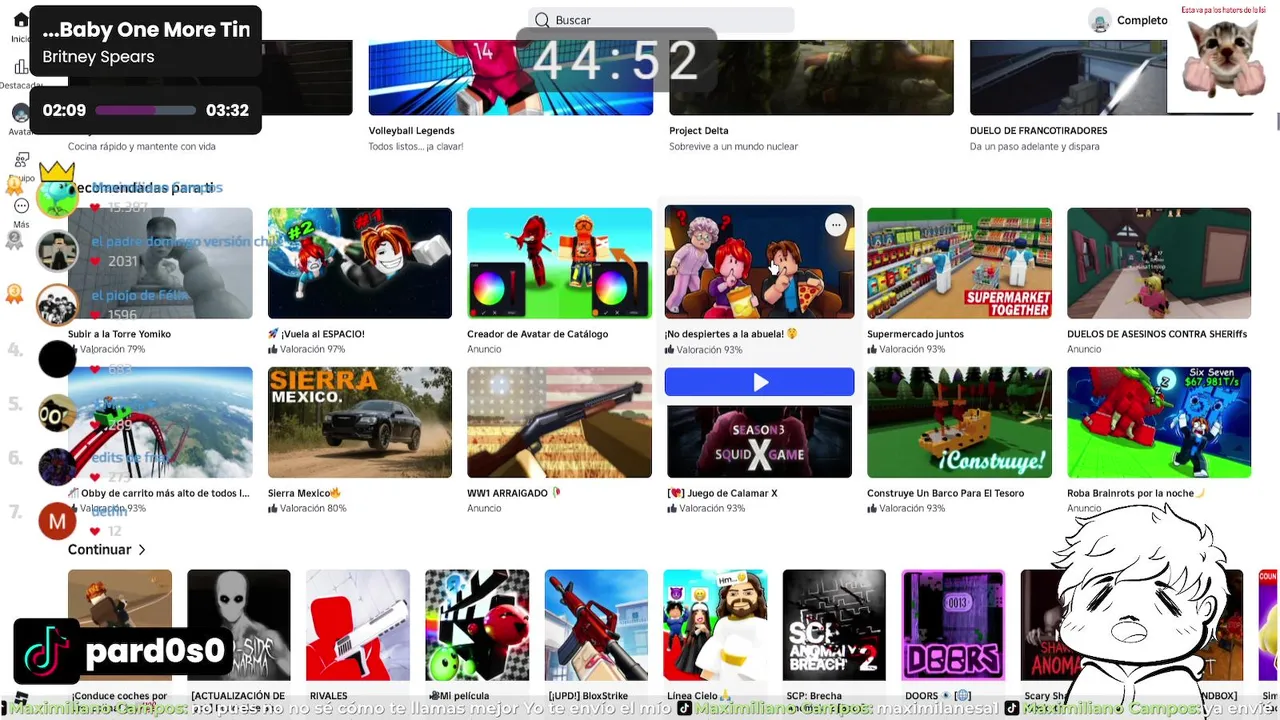Open options menu on the abuela card
This screenshot has width=1280, height=720.
click(836, 225)
